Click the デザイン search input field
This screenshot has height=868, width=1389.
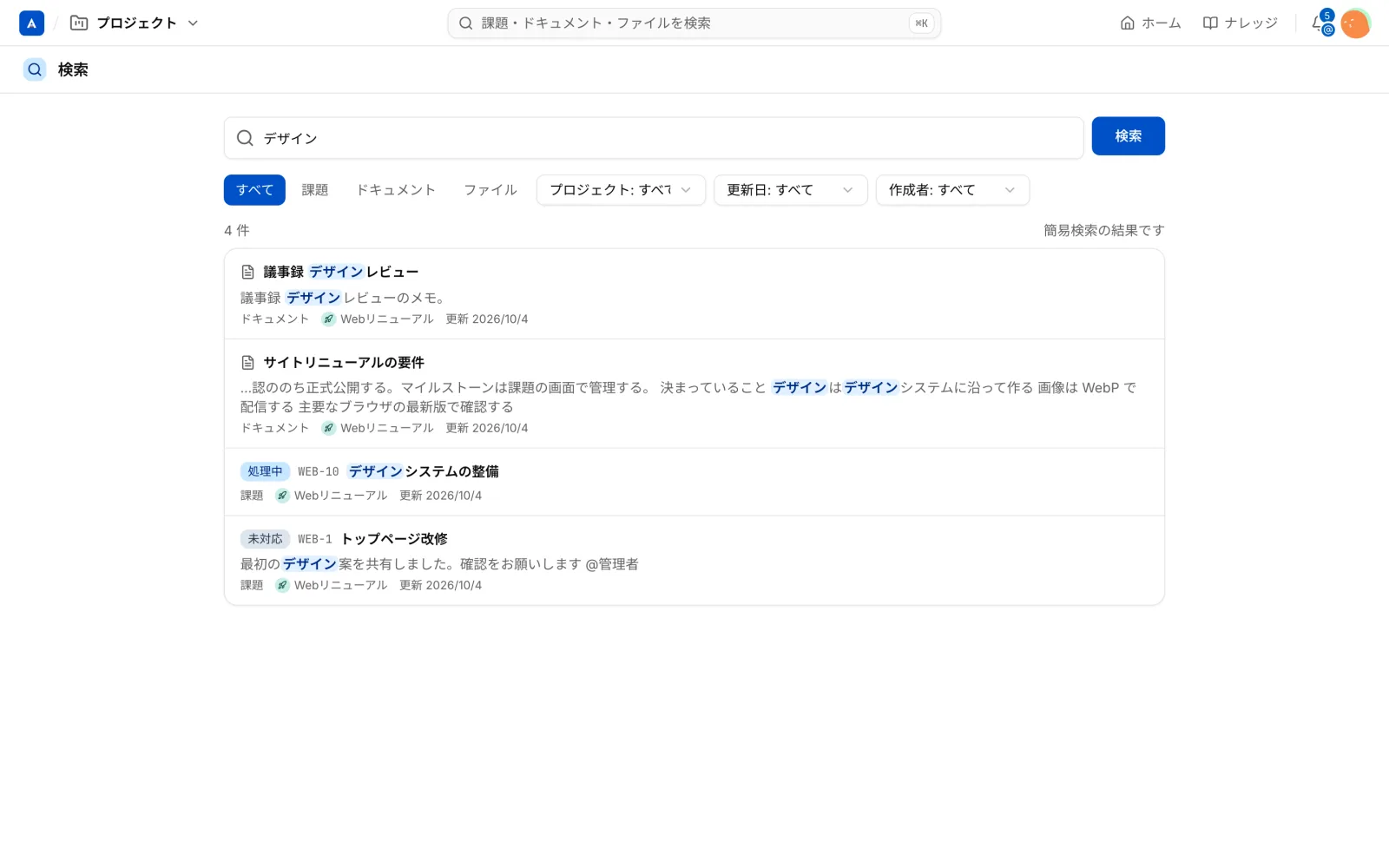tap(654, 138)
